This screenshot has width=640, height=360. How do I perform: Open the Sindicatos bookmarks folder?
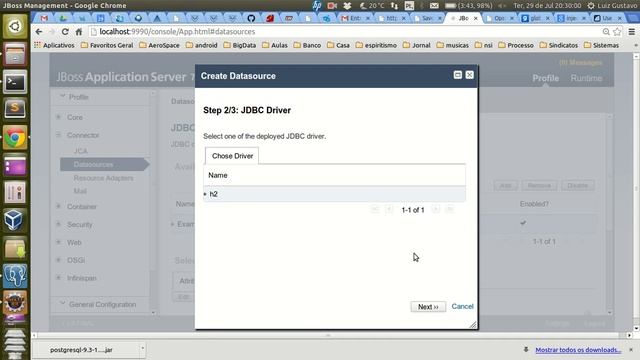559,45
